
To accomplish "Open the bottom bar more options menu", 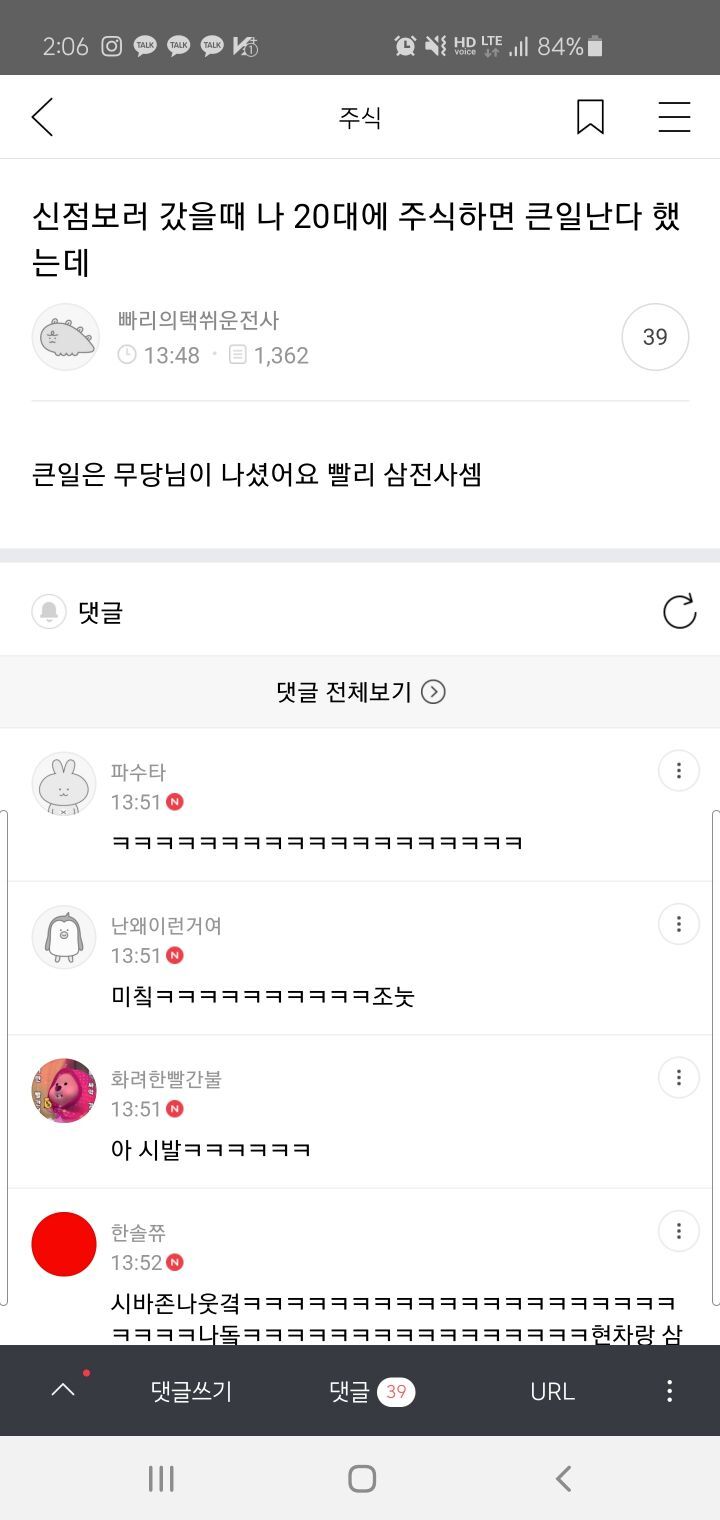I will click(x=669, y=1391).
